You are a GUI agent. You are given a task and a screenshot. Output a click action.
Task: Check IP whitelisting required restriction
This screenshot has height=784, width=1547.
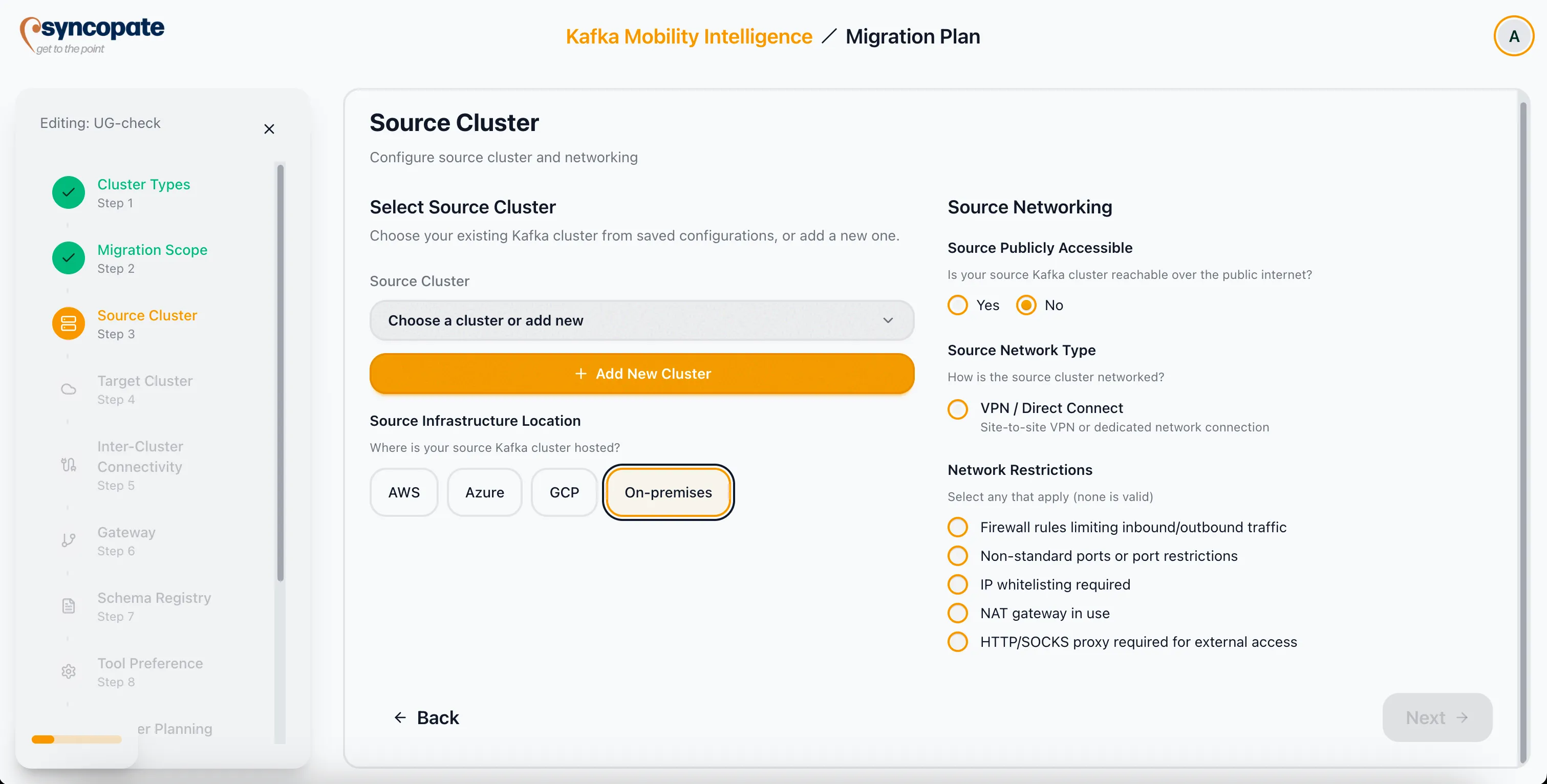[957, 584]
